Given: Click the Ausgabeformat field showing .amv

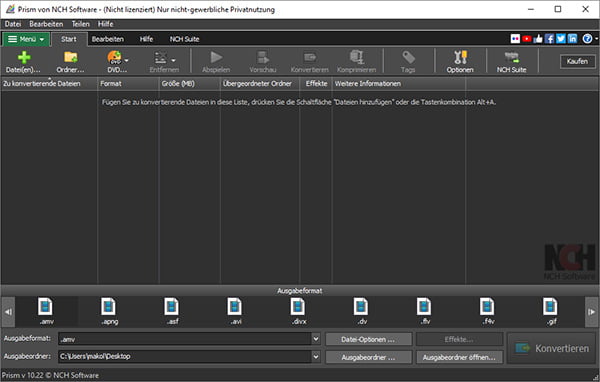Looking at the screenshot, I should tap(185, 339).
